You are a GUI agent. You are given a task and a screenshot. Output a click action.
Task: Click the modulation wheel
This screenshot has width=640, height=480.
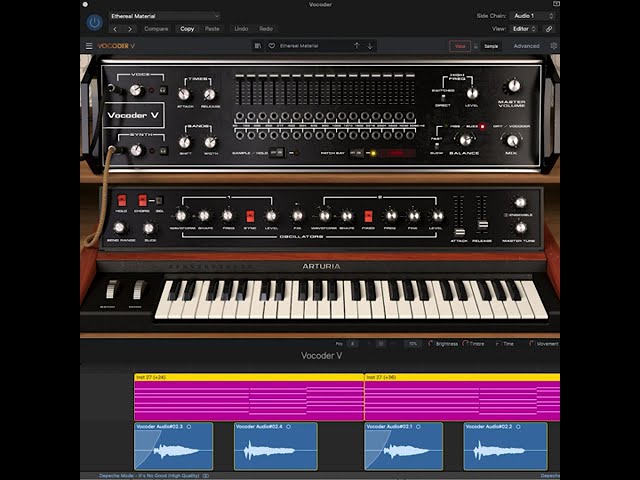click(x=139, y=289)
